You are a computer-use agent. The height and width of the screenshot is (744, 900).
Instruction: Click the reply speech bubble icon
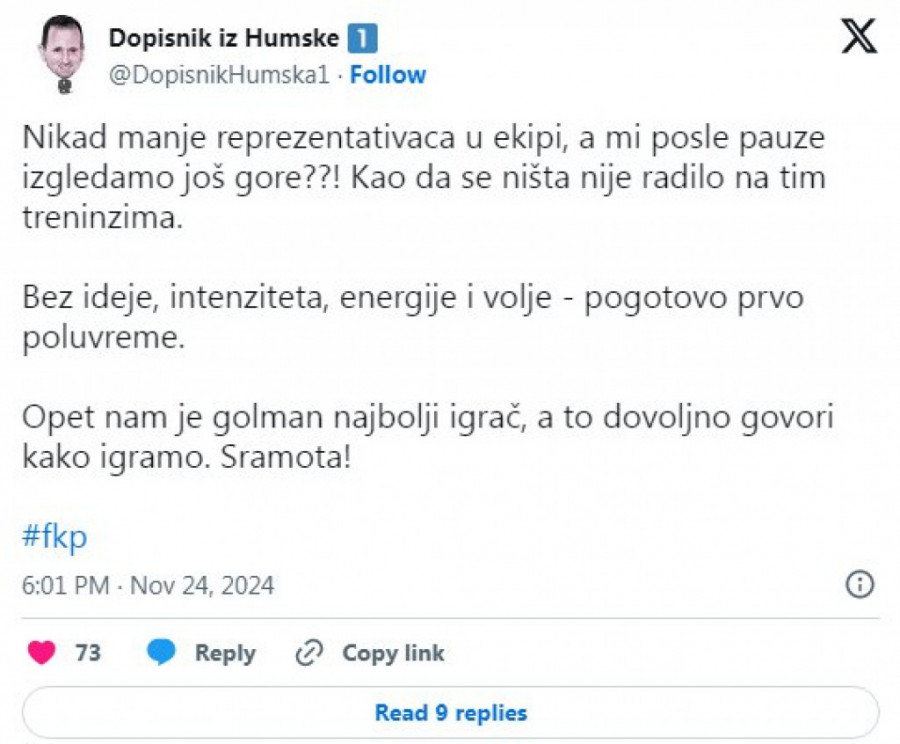click(x=162, y=653)
